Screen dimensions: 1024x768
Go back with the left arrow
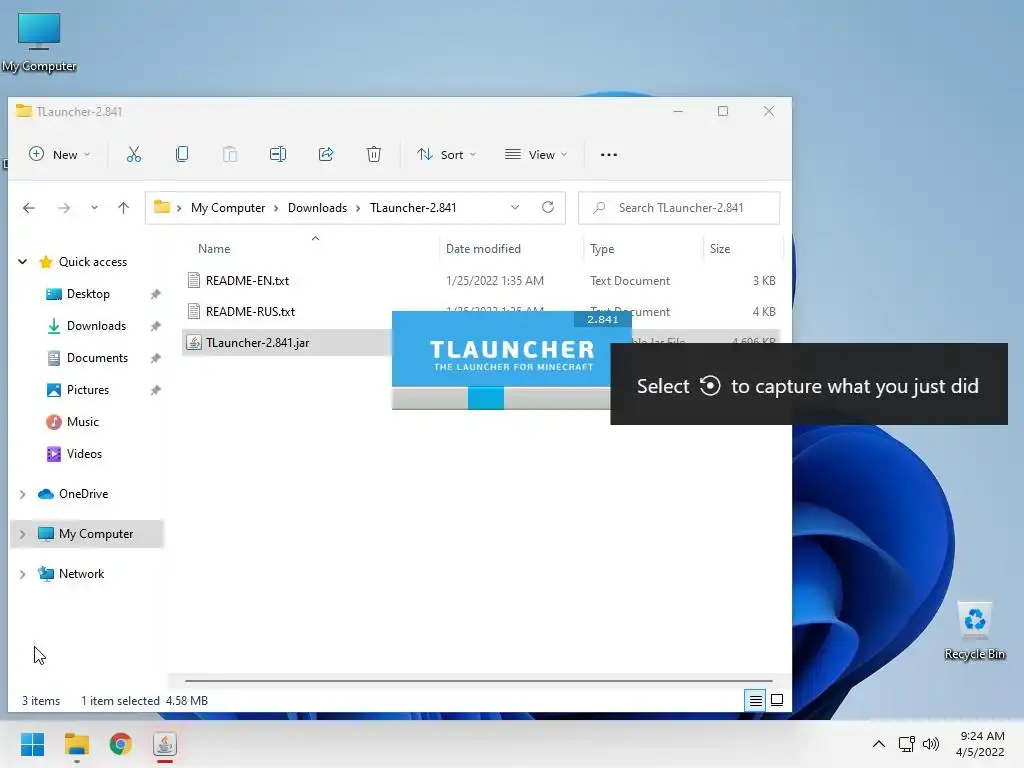(29, 208)
